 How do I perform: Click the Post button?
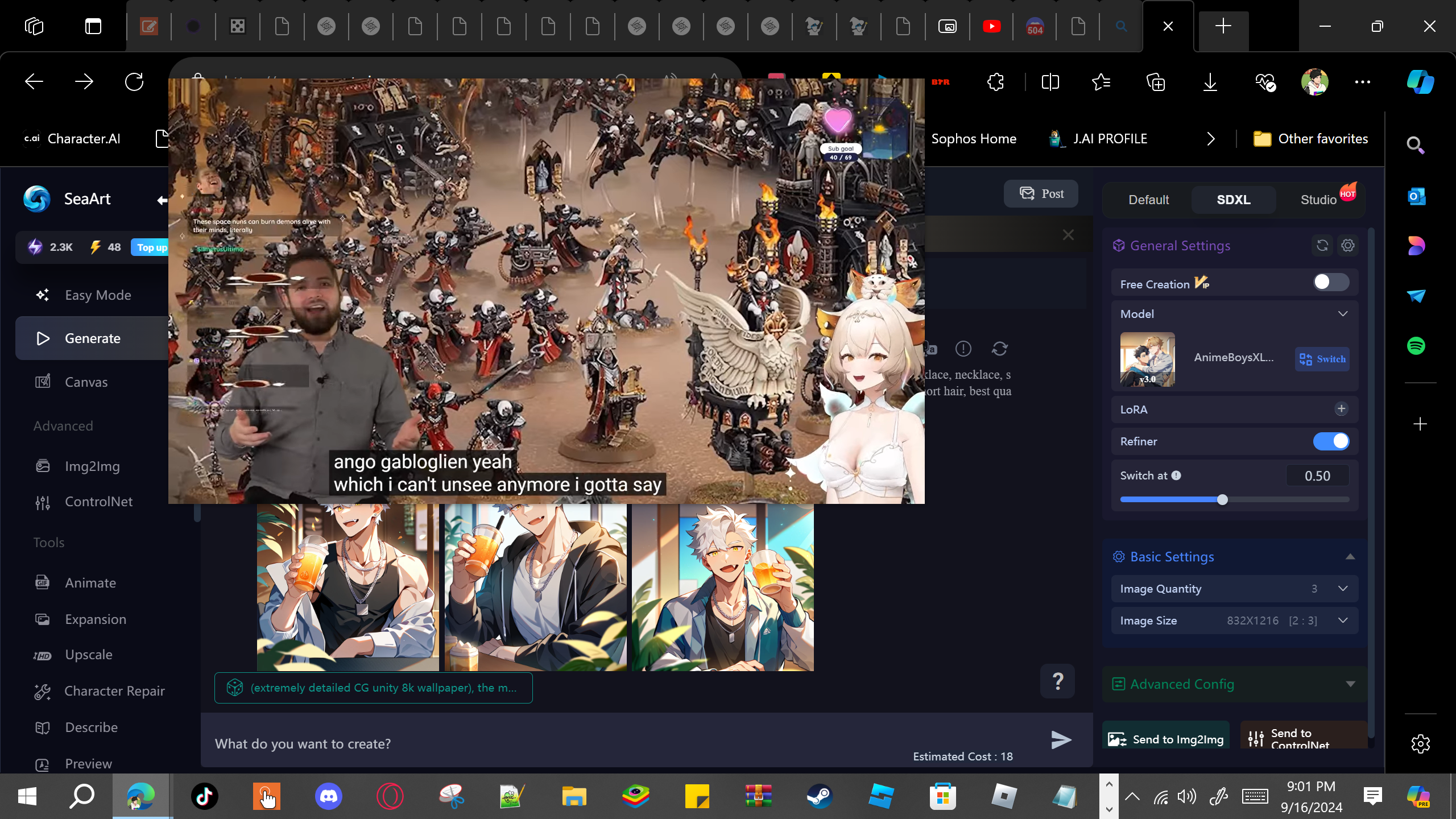pos(1041,194)
